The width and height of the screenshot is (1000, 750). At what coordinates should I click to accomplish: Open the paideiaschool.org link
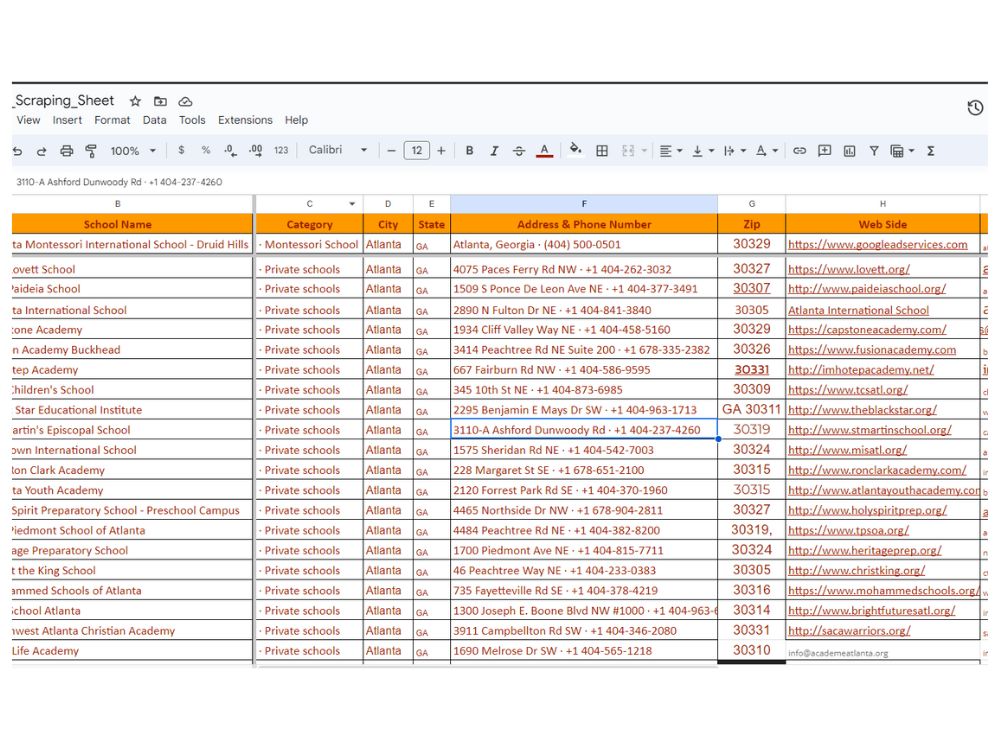[x=867, y=289]
